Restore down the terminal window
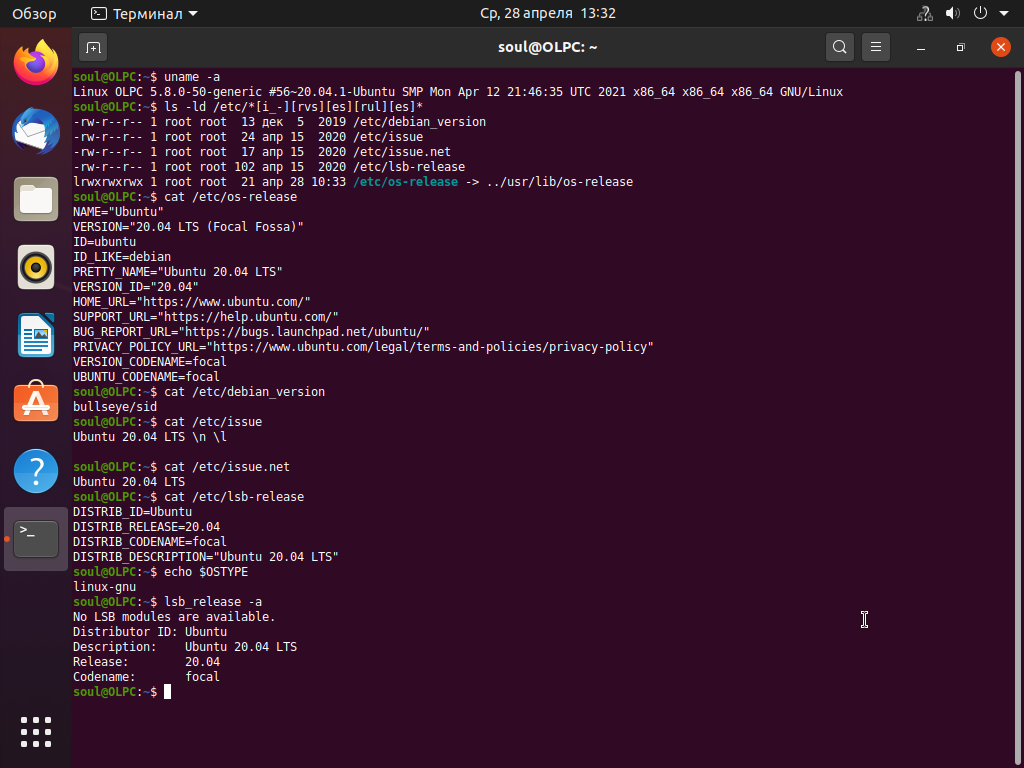The image size is (1024, 768). pos(960,47)
